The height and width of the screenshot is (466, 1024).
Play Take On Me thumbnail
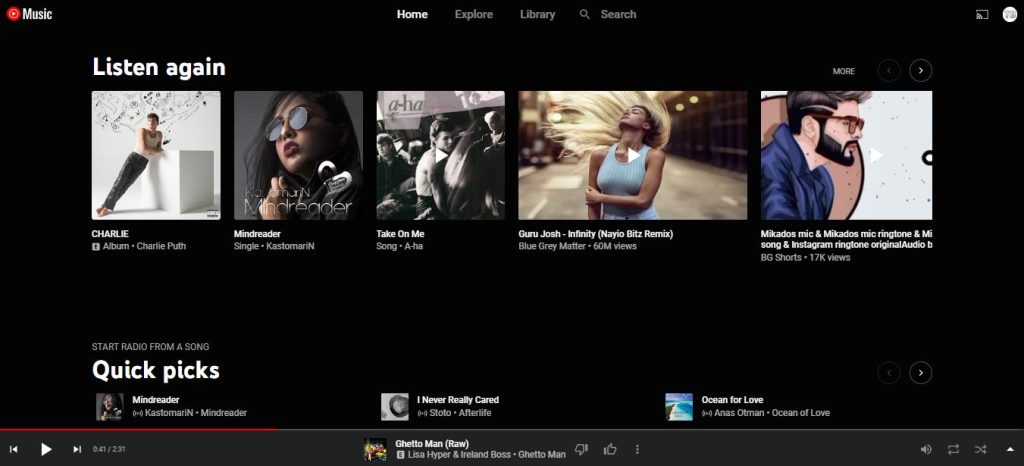pyautogui.click(x=441, y=155)
